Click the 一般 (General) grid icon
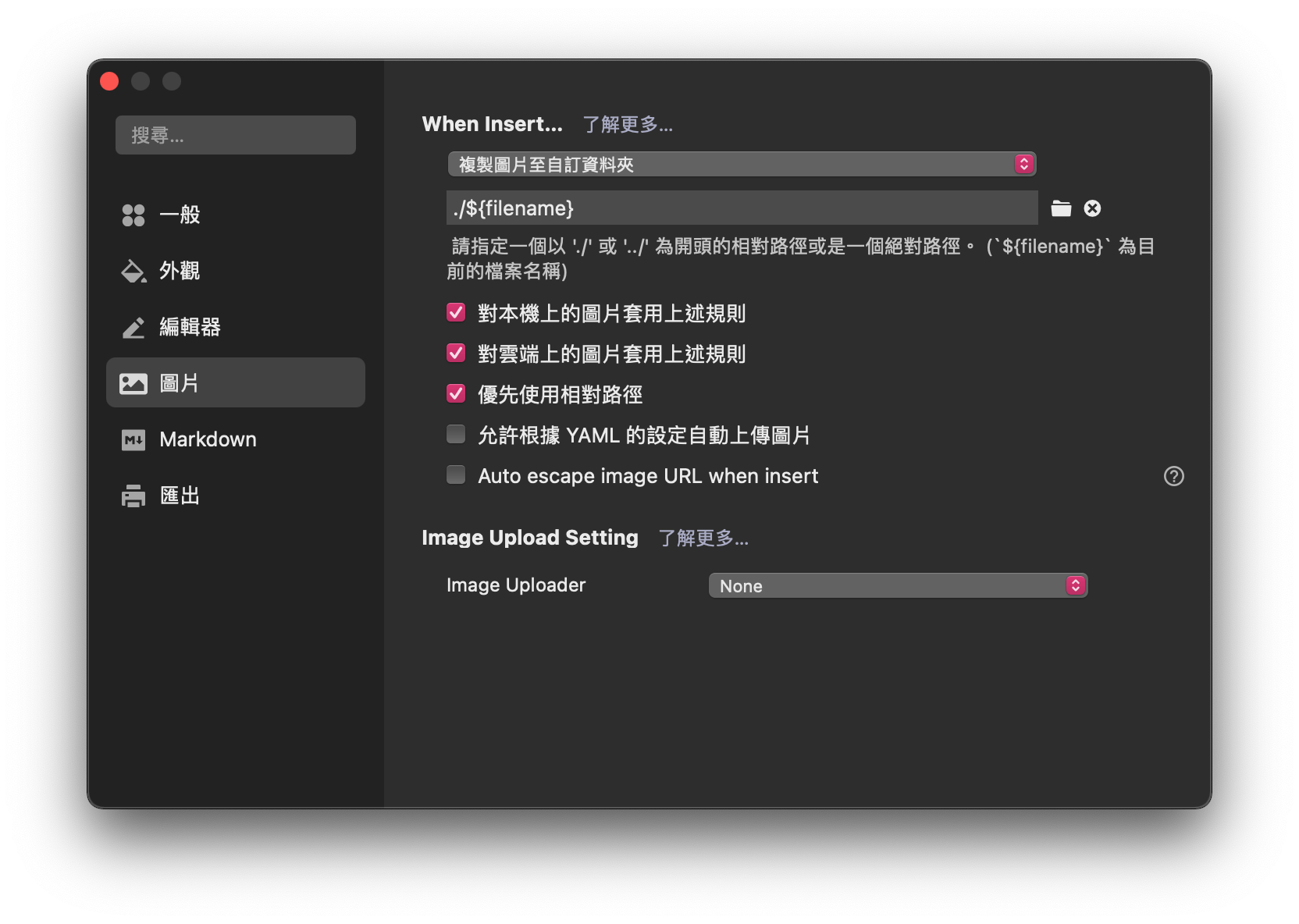This screenshot has width=1299, height=924. pos(133,215)
